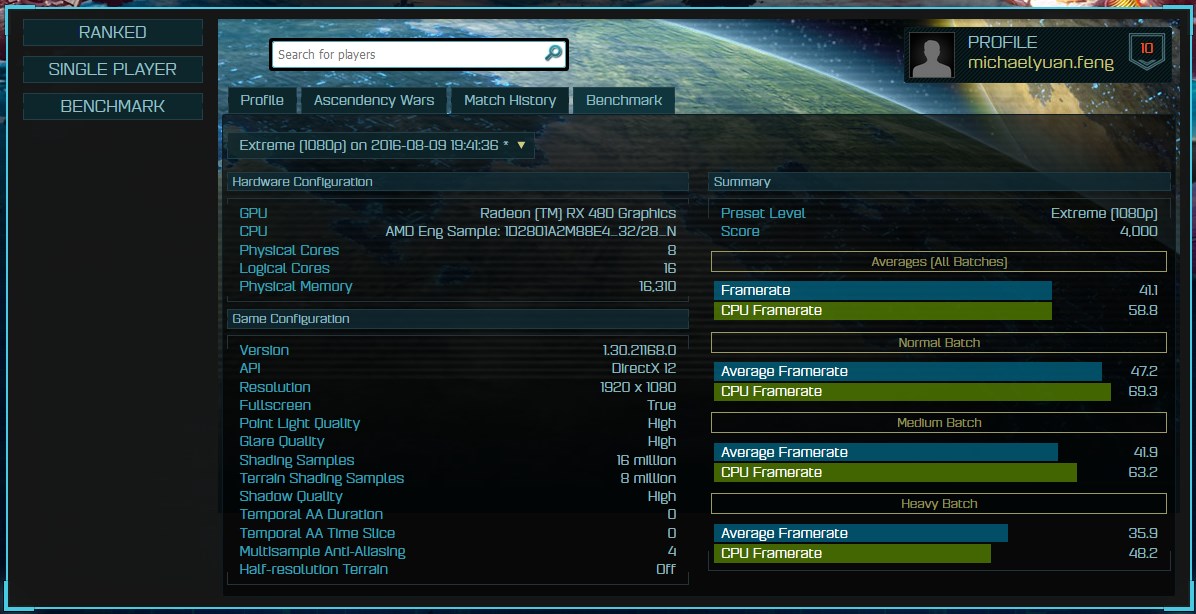This screenshot has width=1196, height=614.
Task: Click the BENCHMARK sidebar button
Action: pyautogui.click(x=113, y=106)
